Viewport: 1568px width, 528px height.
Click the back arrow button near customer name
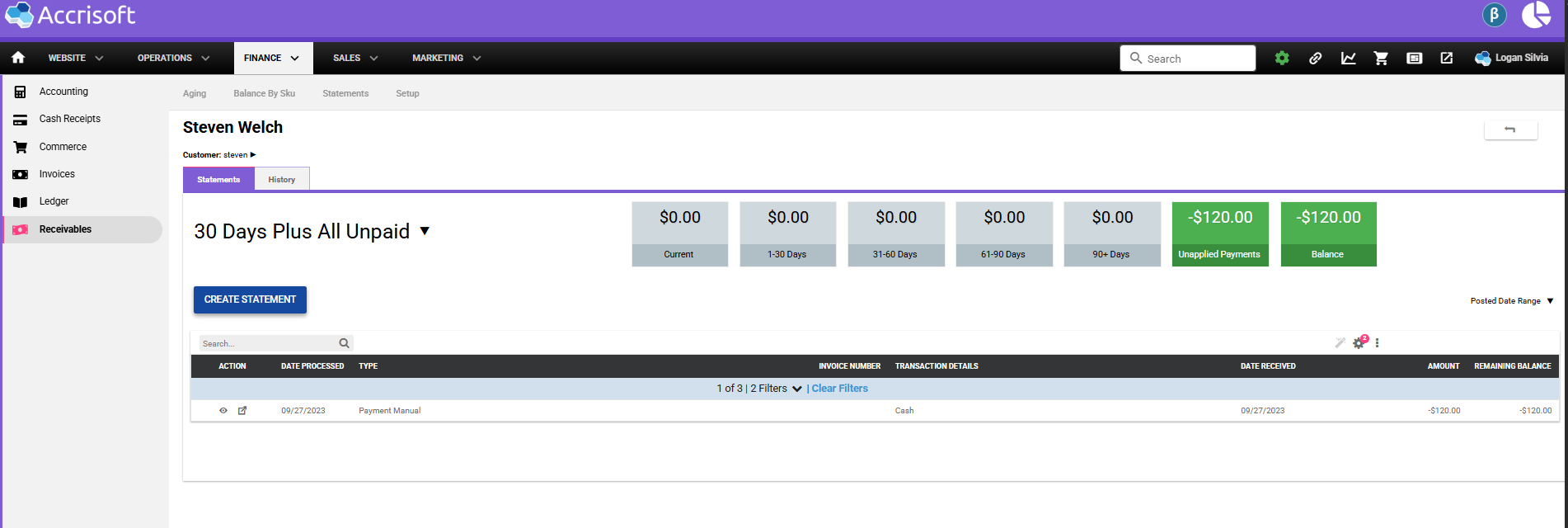click(1510, 130)
